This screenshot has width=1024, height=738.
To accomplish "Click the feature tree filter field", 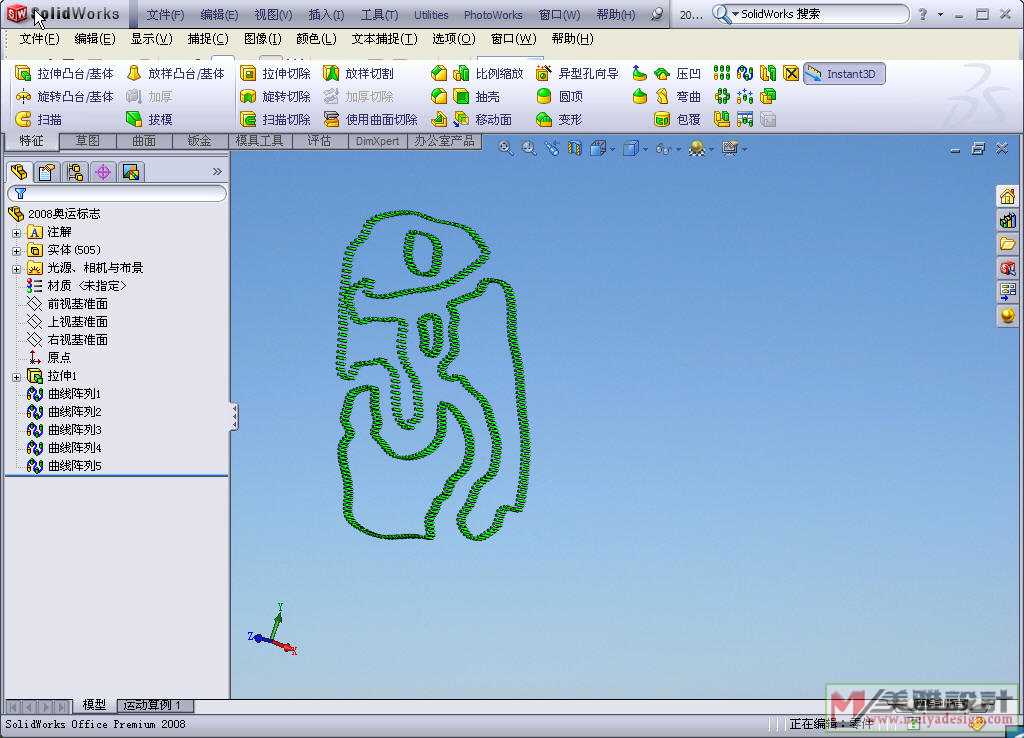I will 118,193.
